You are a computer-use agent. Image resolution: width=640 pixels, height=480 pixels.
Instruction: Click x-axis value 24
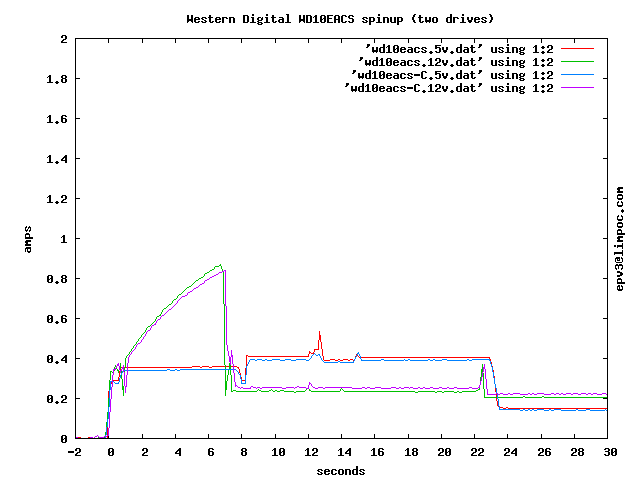tap(511, 452)
